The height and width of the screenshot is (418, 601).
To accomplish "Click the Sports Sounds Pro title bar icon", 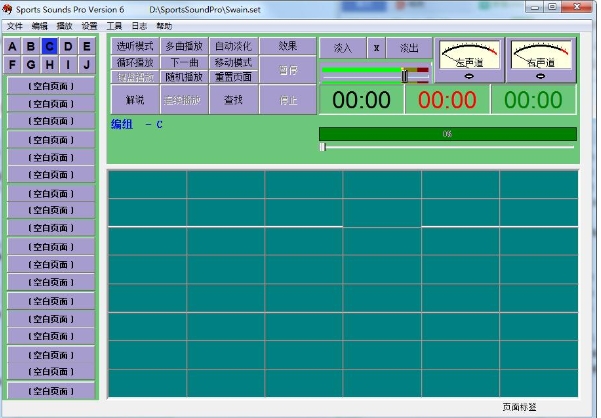I will point(7,9).
